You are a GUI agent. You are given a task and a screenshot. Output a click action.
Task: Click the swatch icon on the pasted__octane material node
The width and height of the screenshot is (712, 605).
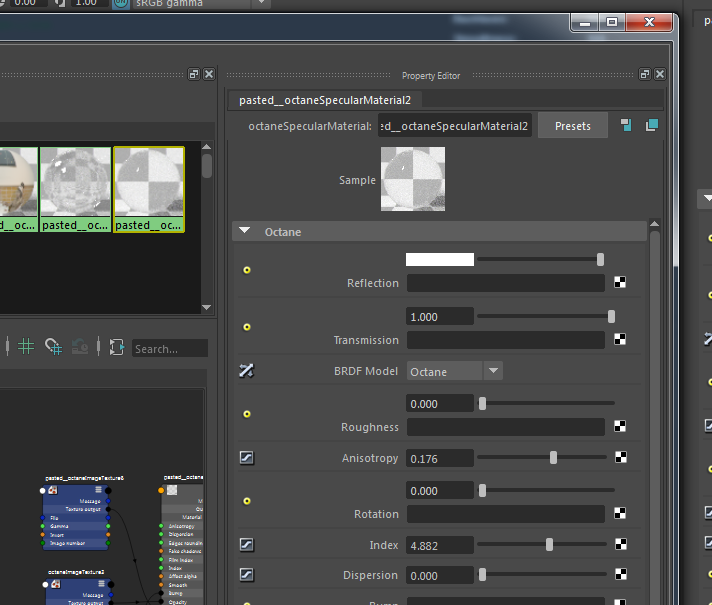[172, 490]
